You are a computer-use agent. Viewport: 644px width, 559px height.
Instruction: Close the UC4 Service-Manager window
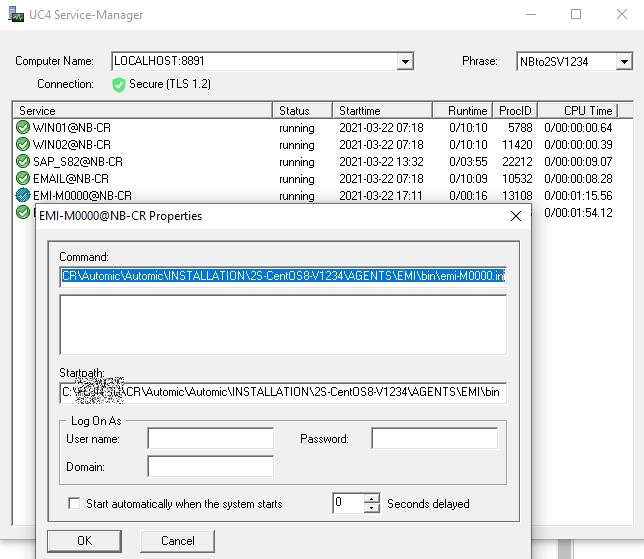622,14
